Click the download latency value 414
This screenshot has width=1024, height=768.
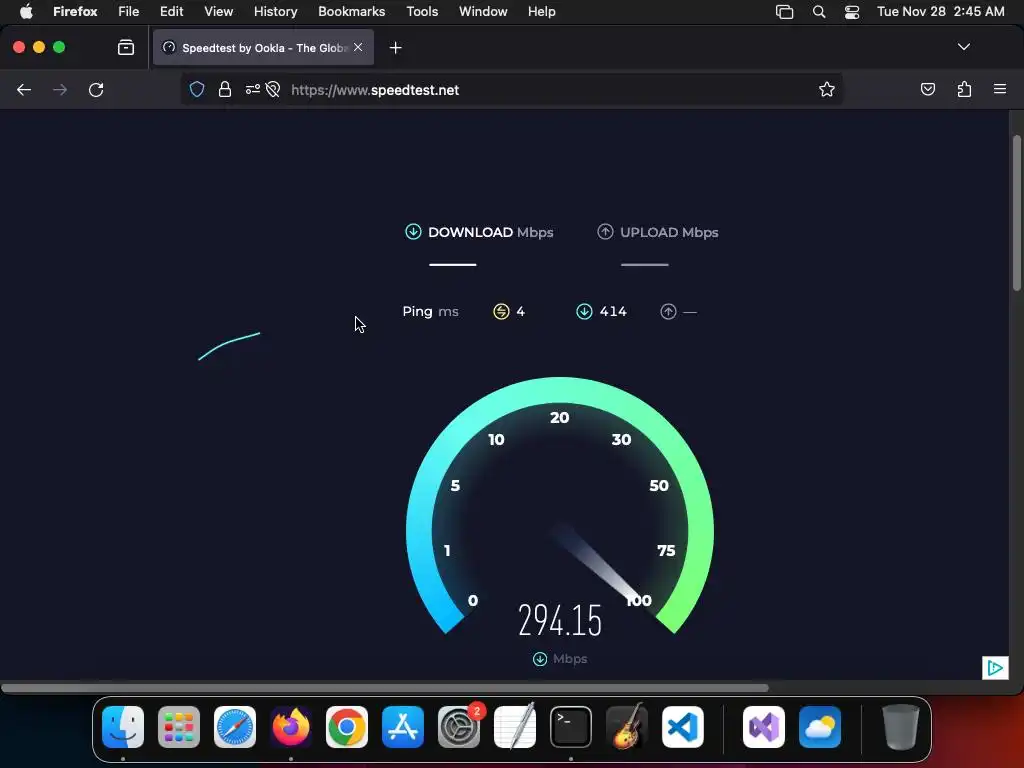tap(613, 312)
